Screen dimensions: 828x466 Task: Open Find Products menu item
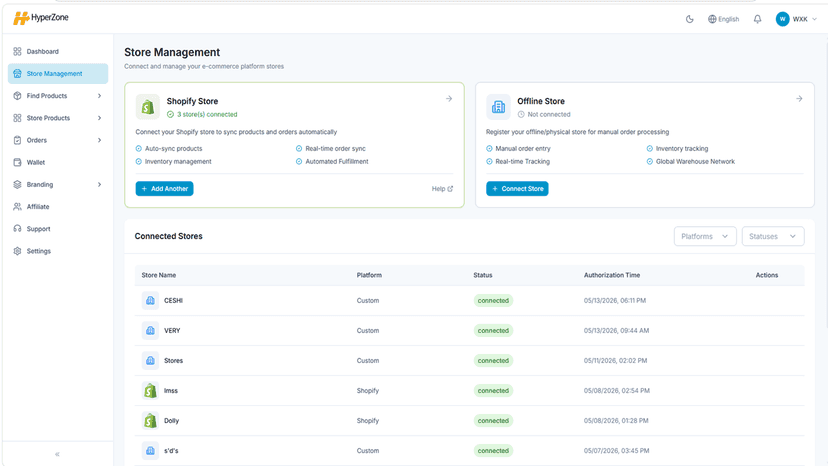click(x=58, y=96)
